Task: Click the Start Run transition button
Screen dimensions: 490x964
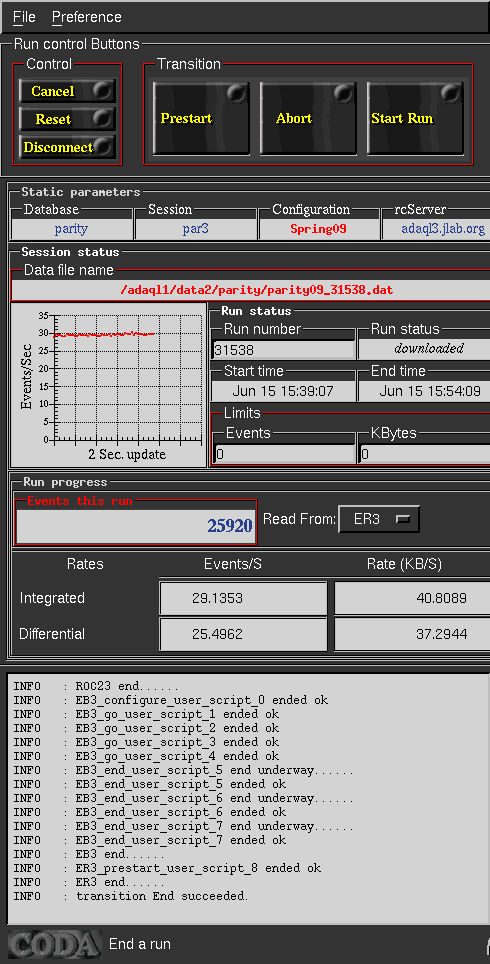Action: 415,118
